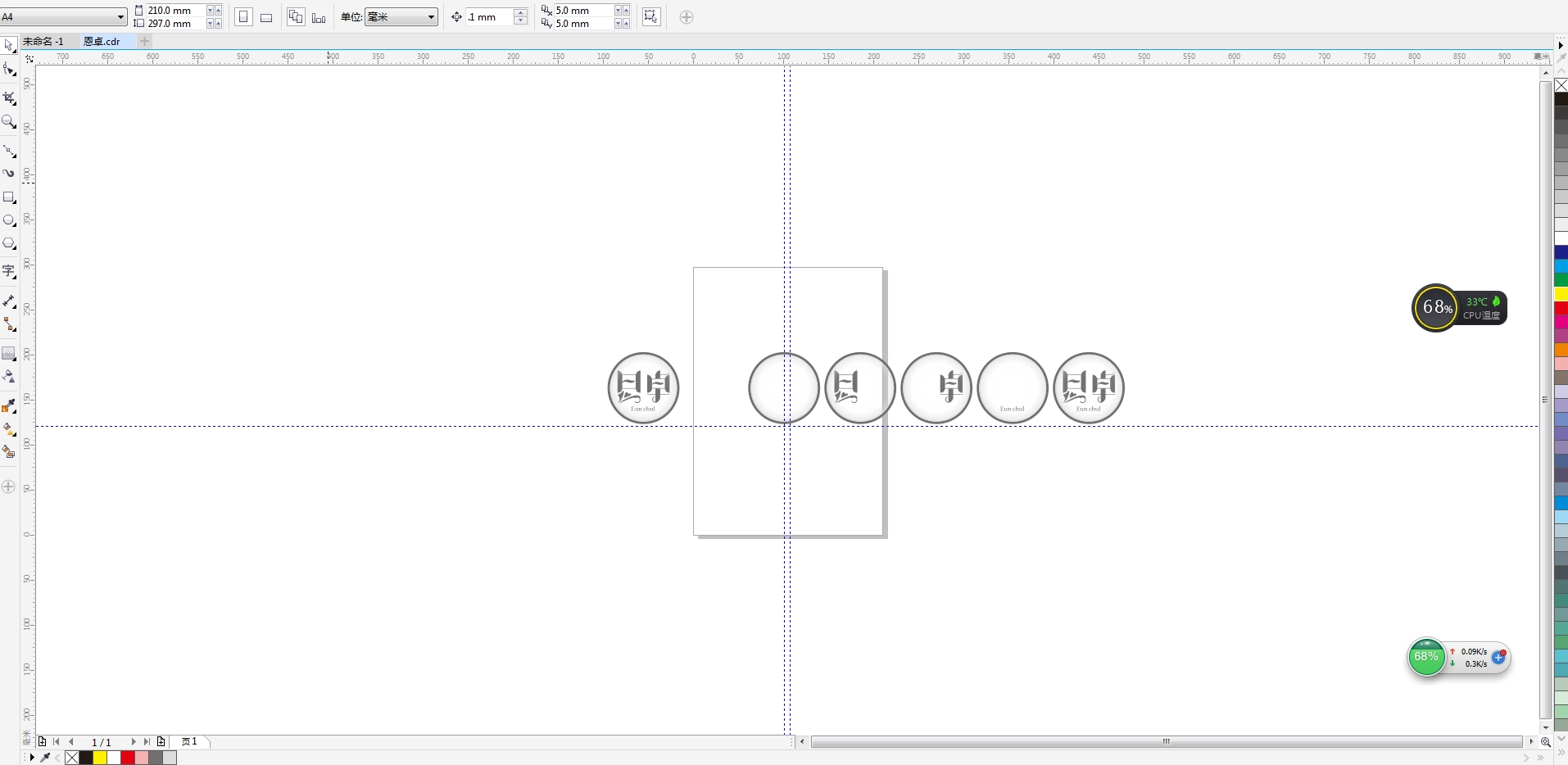Select the empty circle logo on canvas
Screen dimensions: 1568x765
tap(784, 388)
